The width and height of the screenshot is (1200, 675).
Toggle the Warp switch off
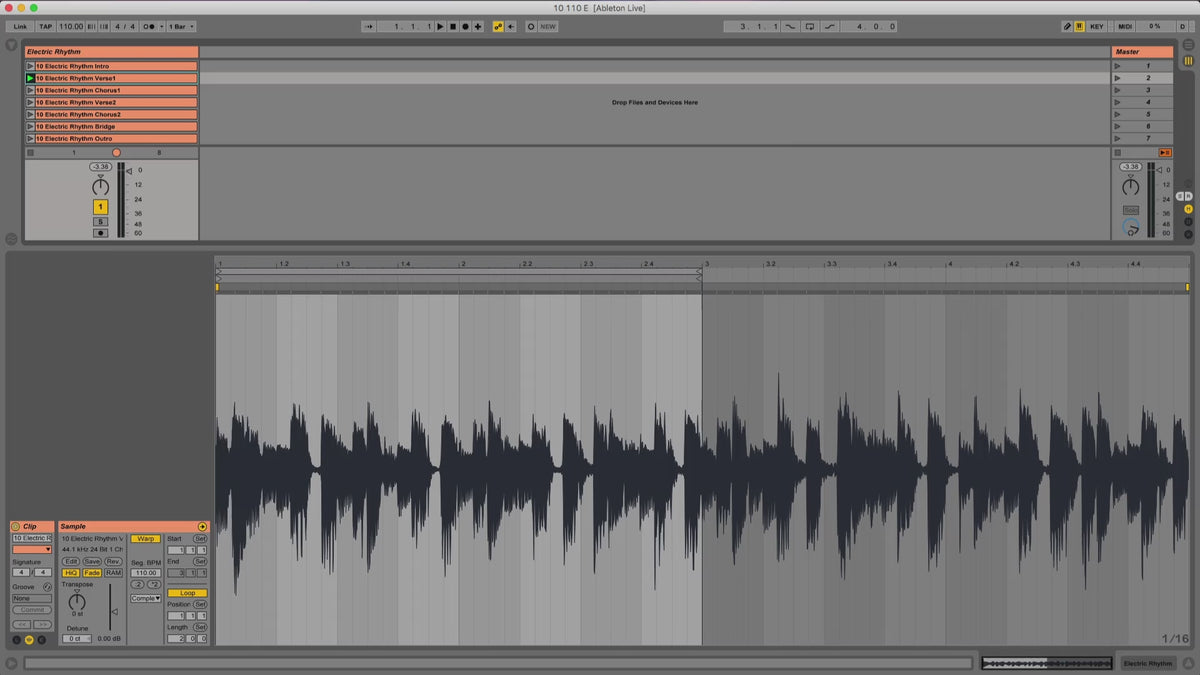[x=145, y=539]
